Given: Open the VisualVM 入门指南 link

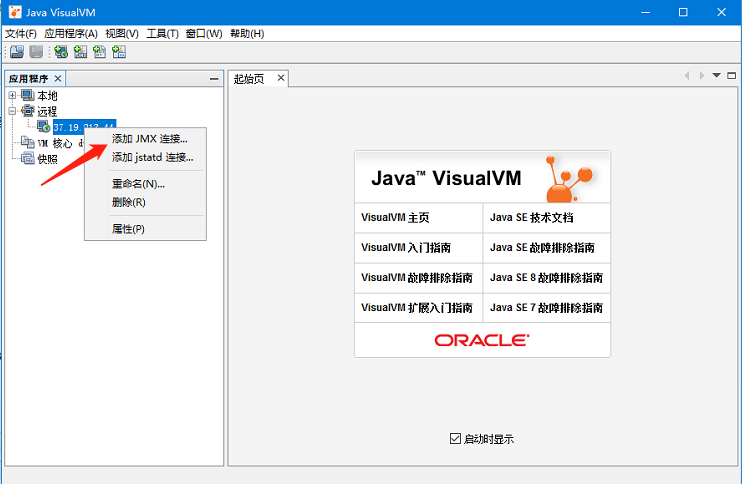Looking at the screenshot, I should 406,247.
